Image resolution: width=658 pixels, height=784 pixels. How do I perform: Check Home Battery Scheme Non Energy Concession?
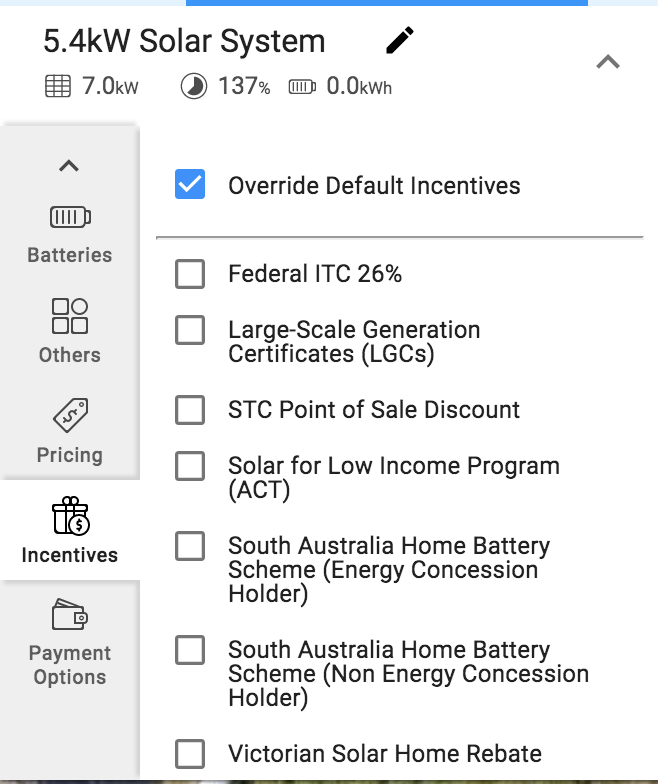190,650
